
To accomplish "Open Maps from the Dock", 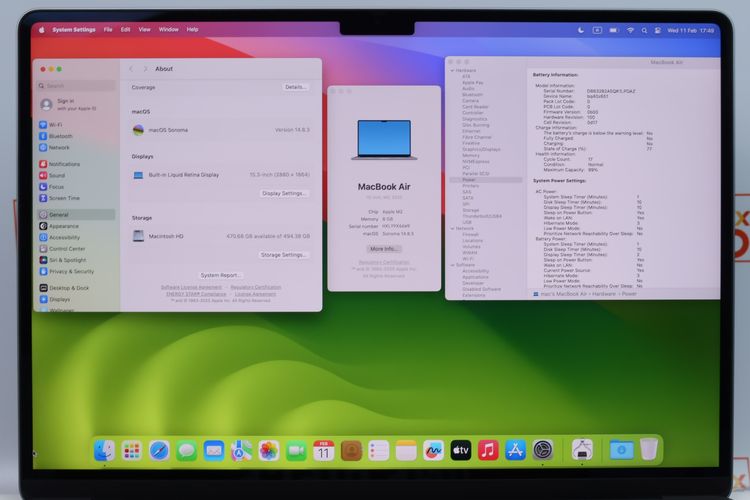I will tap(241, 450).
